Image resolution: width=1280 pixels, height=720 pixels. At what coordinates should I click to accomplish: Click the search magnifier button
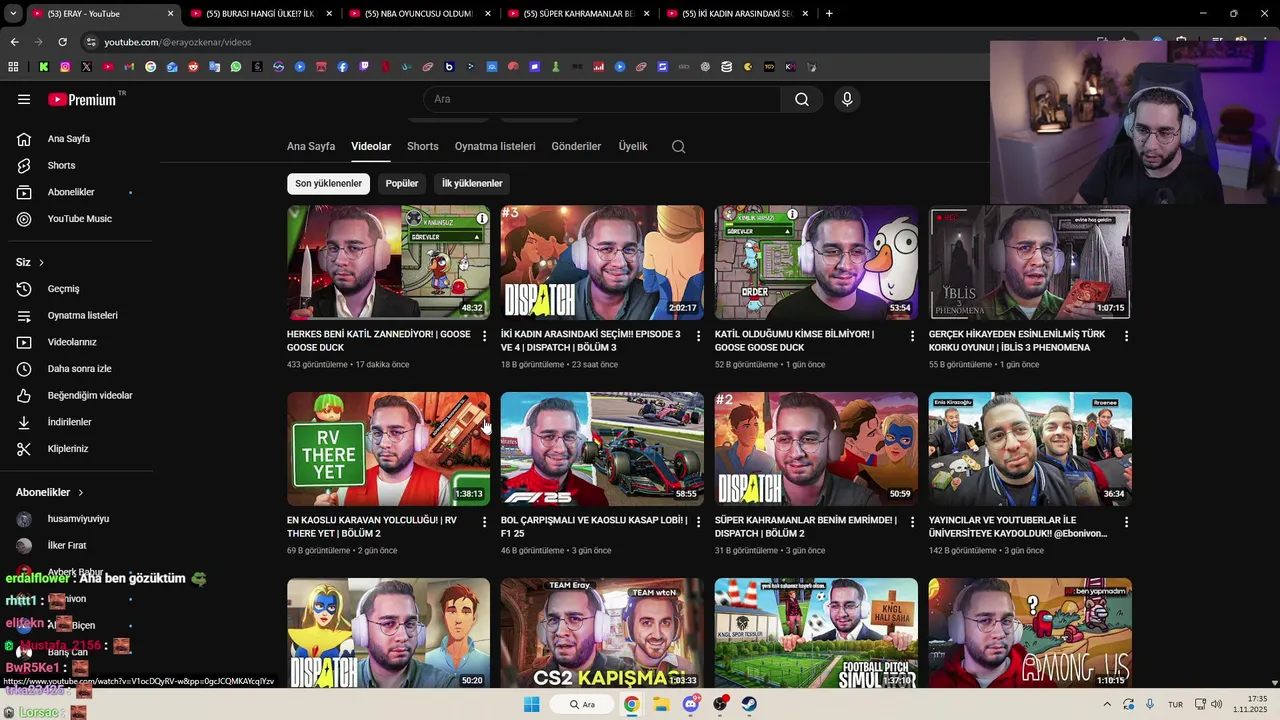coord(802,99)
